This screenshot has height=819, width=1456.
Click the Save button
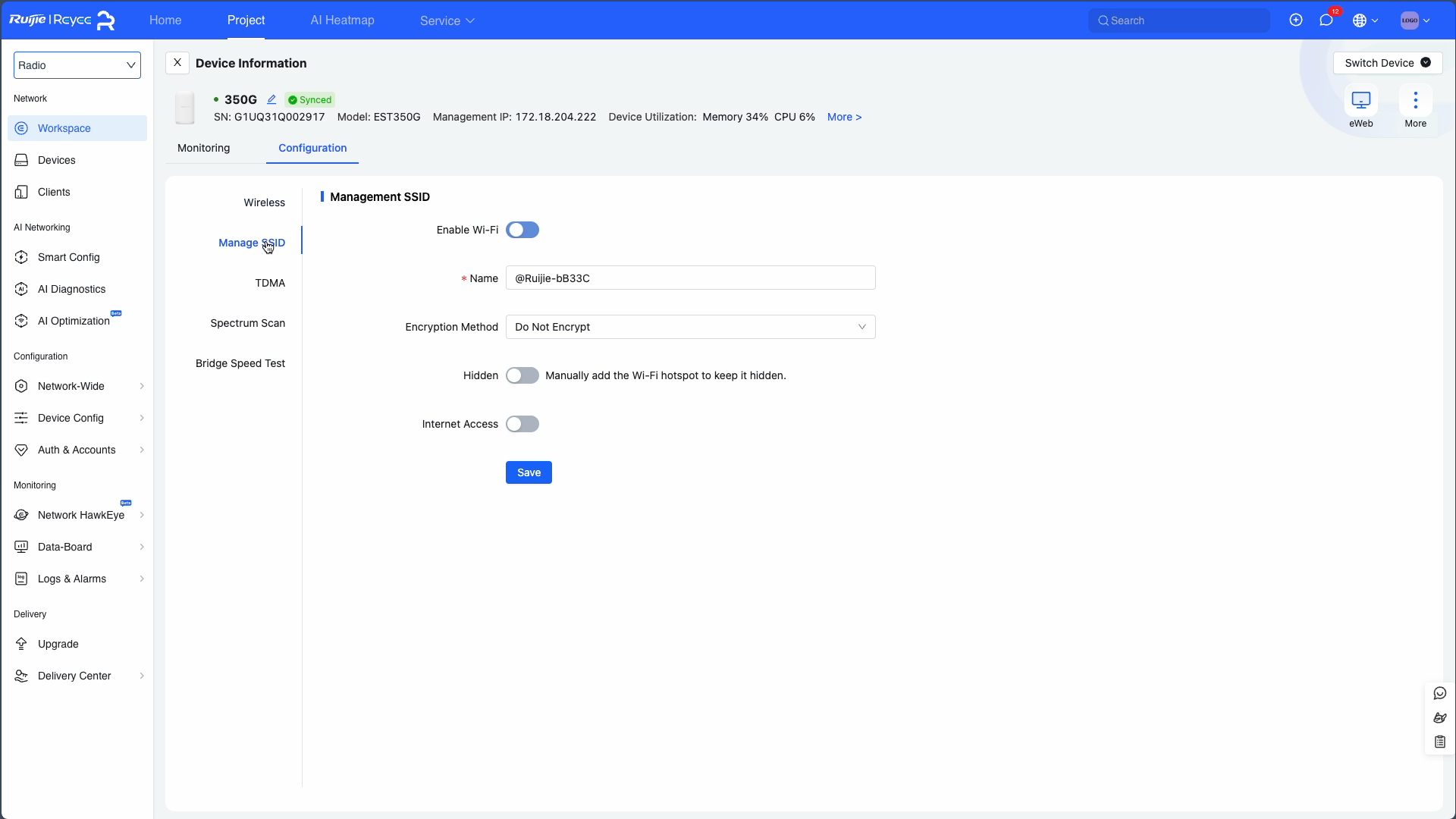point(529,472)
